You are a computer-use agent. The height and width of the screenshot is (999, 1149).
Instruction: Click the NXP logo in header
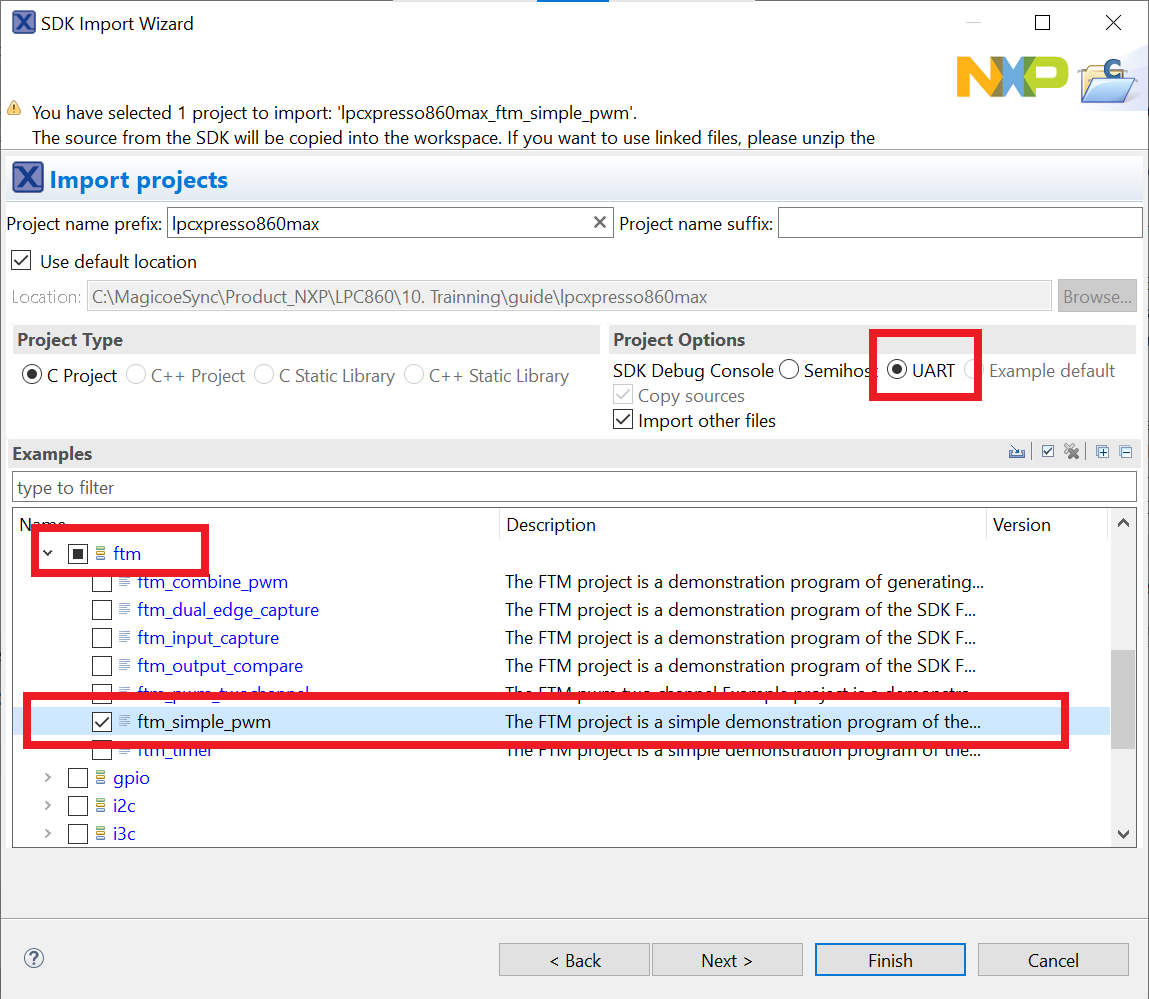pyautogui.click(x=1011, y=77)
